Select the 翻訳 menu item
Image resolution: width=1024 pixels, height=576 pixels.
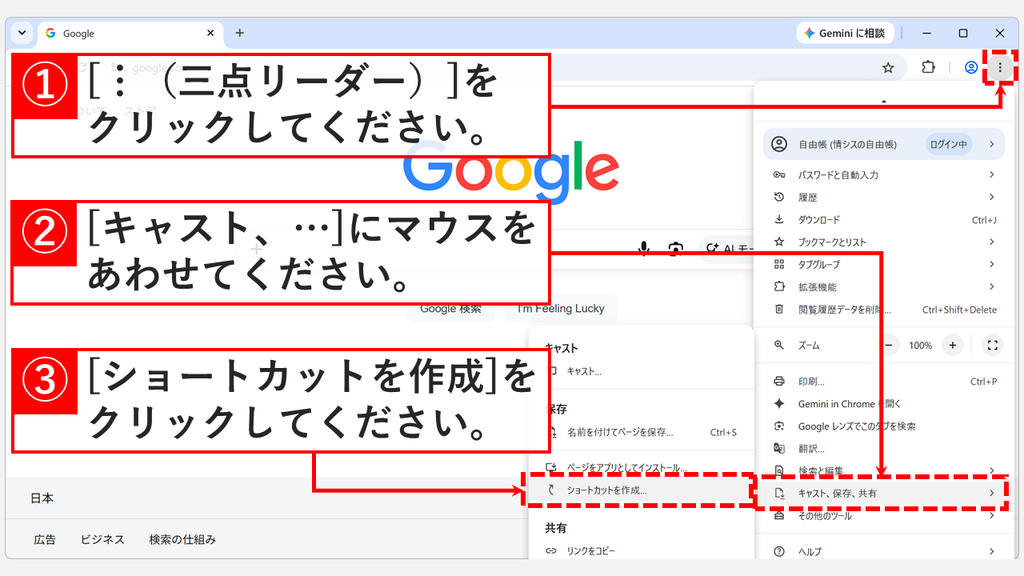pyautogui.click(x=884, y=449)
